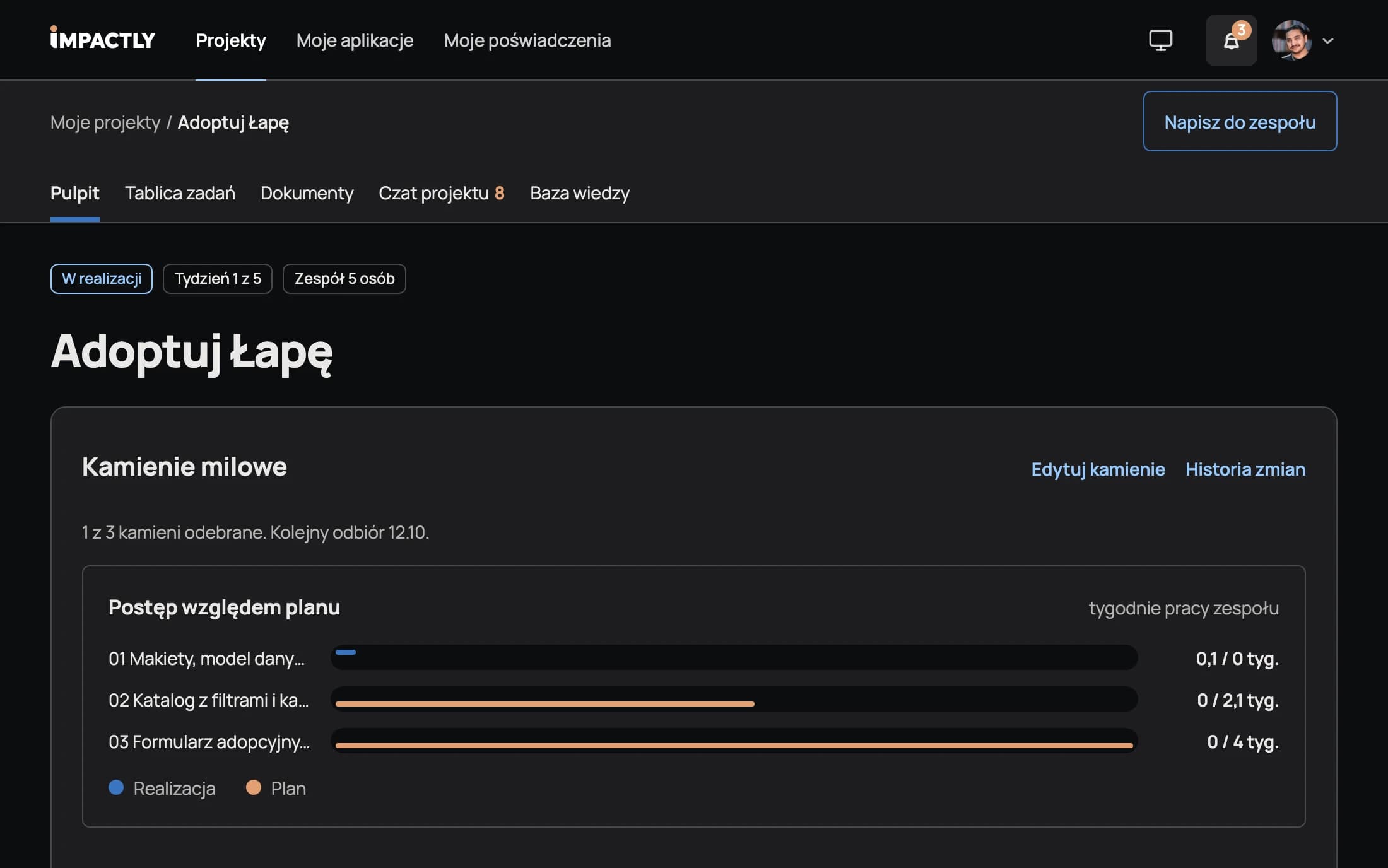
Task: Open the Baza wiedzy tab
Action: (x=580, y=193)
